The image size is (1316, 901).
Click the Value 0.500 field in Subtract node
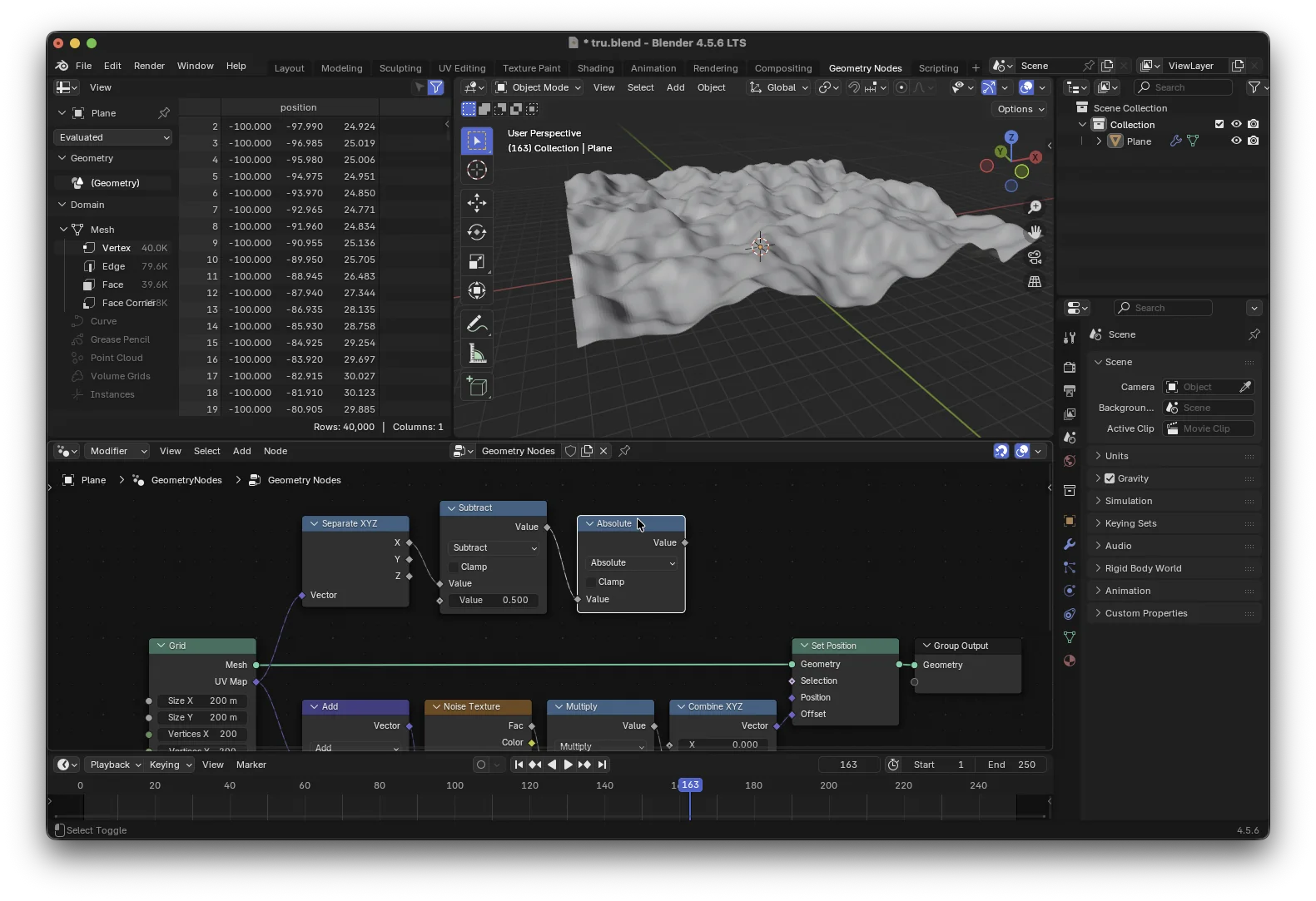coord(494,600)
